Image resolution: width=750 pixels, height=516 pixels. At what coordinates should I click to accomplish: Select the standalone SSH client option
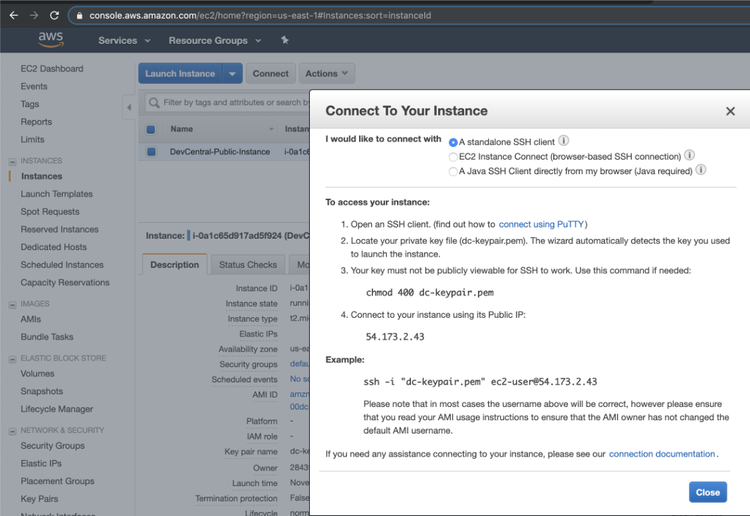[453, 142]
